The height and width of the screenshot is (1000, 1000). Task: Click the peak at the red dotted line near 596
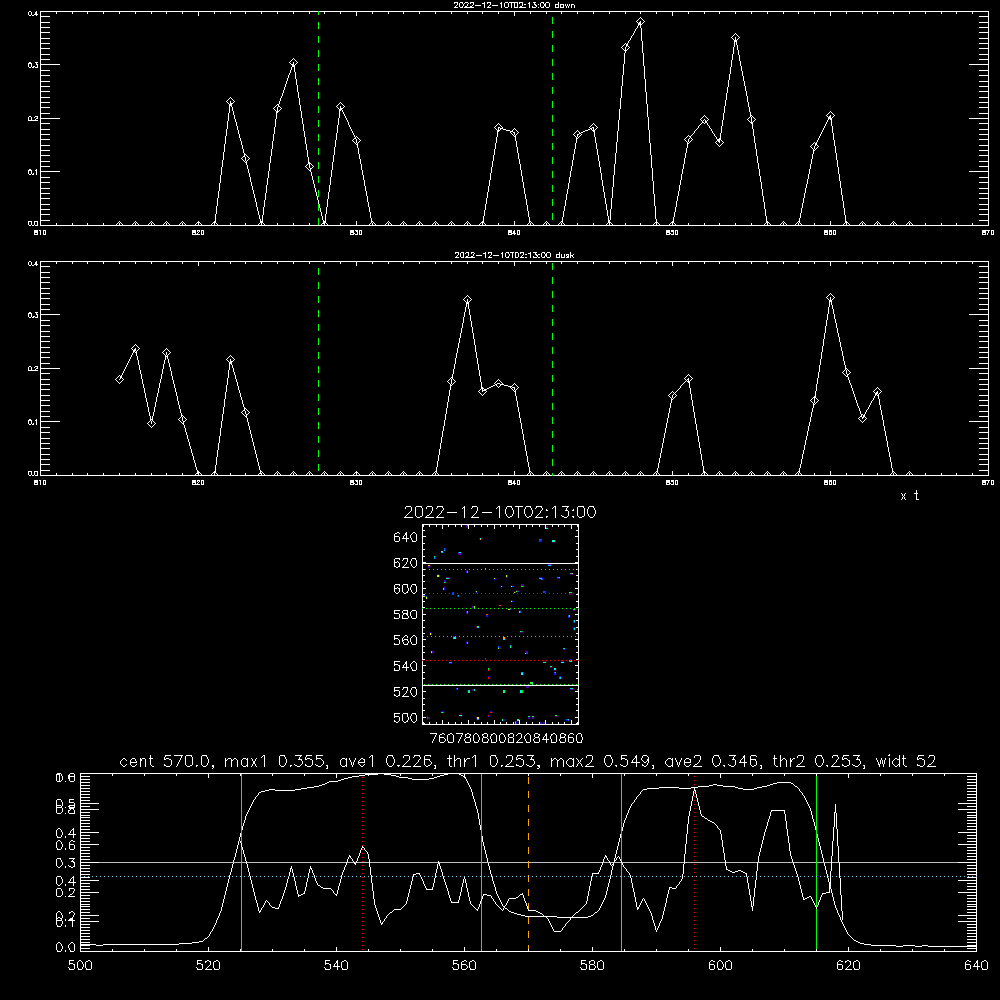tap(694, 789)
